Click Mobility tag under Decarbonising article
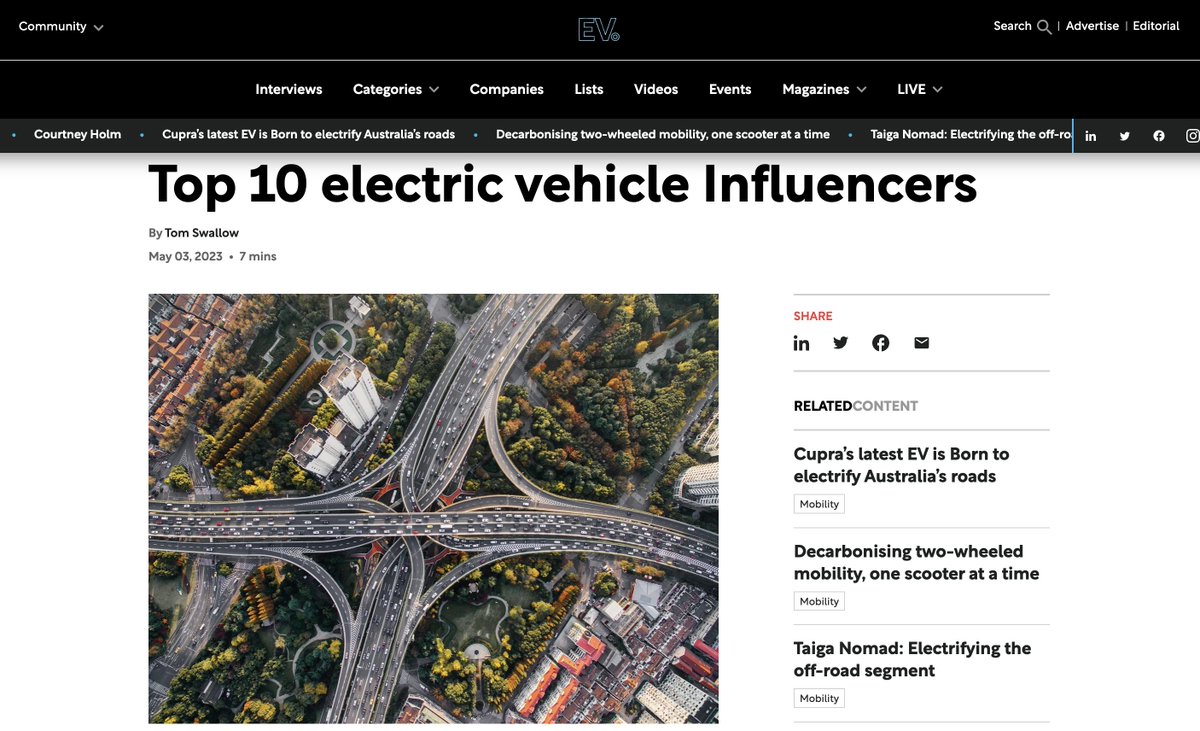This screenshot has height=731, width=1200. tap(819, 601)
